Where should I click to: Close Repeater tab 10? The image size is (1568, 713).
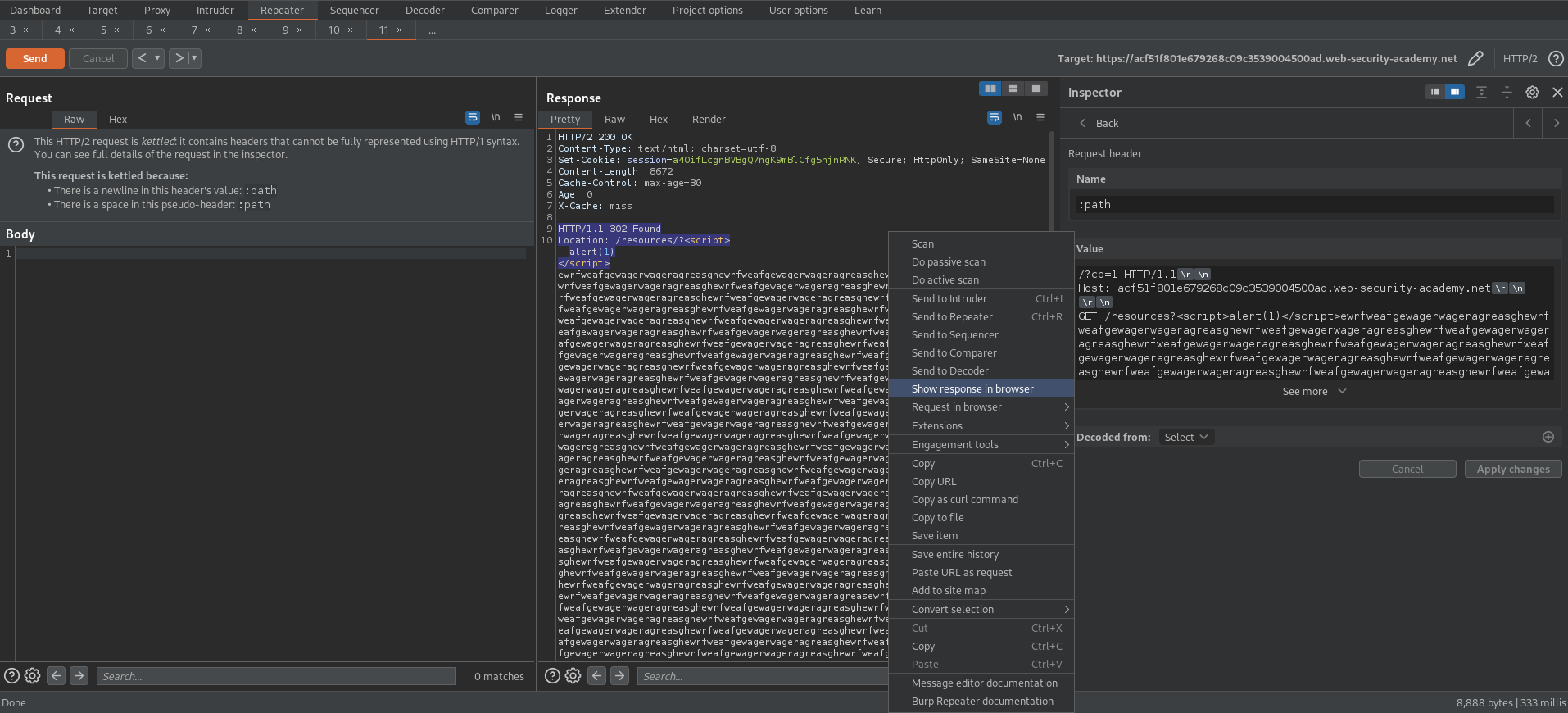(350, 30)
